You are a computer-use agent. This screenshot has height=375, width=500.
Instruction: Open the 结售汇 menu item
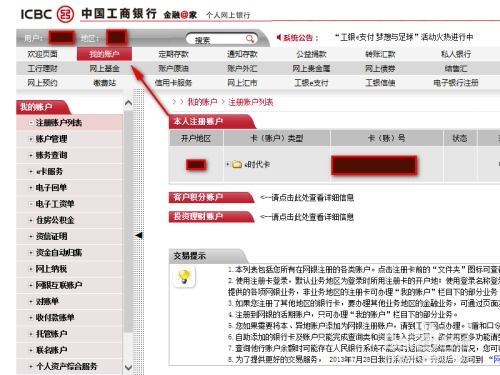point(456,69)
